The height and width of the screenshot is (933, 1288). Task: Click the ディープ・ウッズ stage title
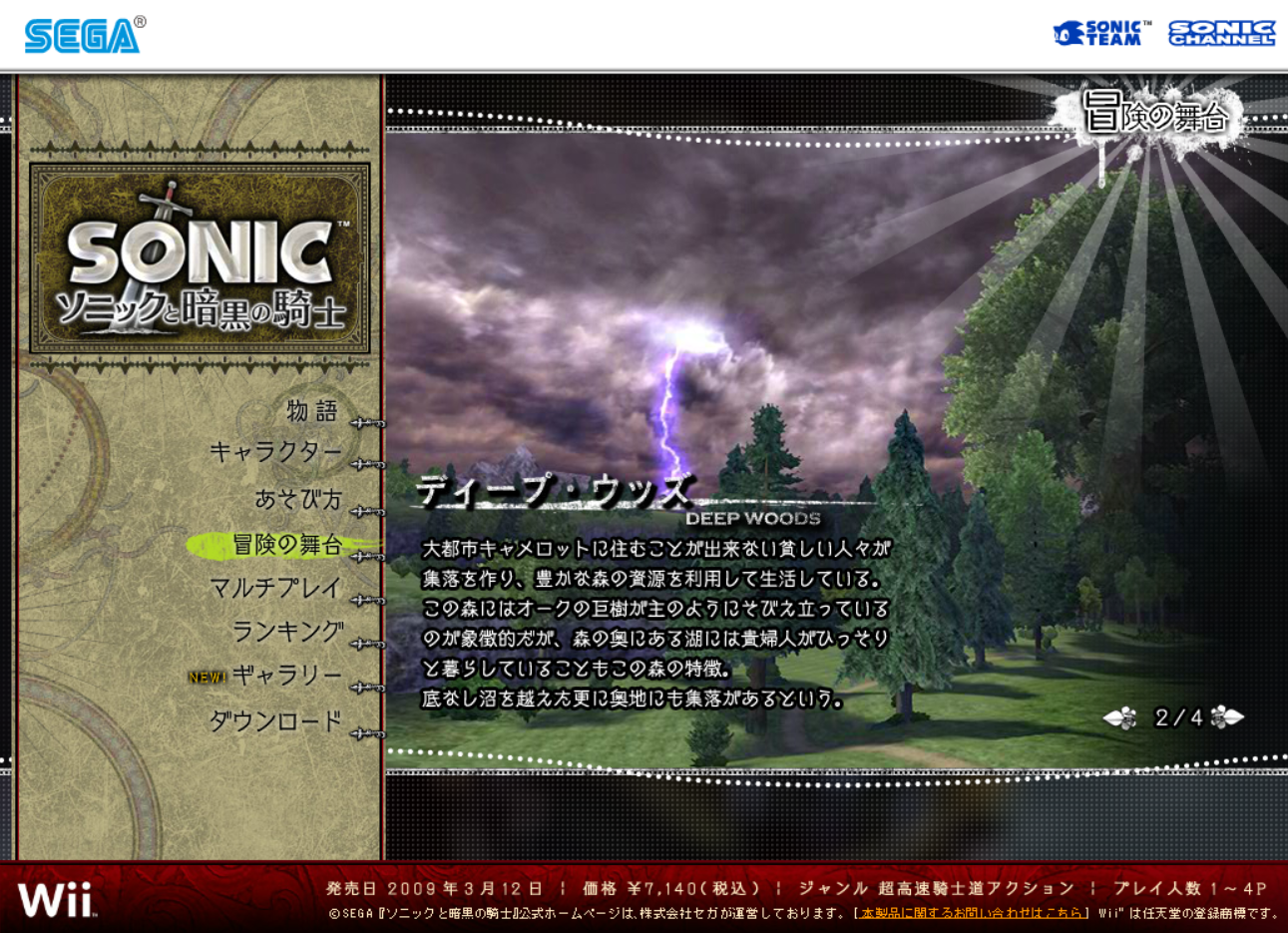[554, 490]
